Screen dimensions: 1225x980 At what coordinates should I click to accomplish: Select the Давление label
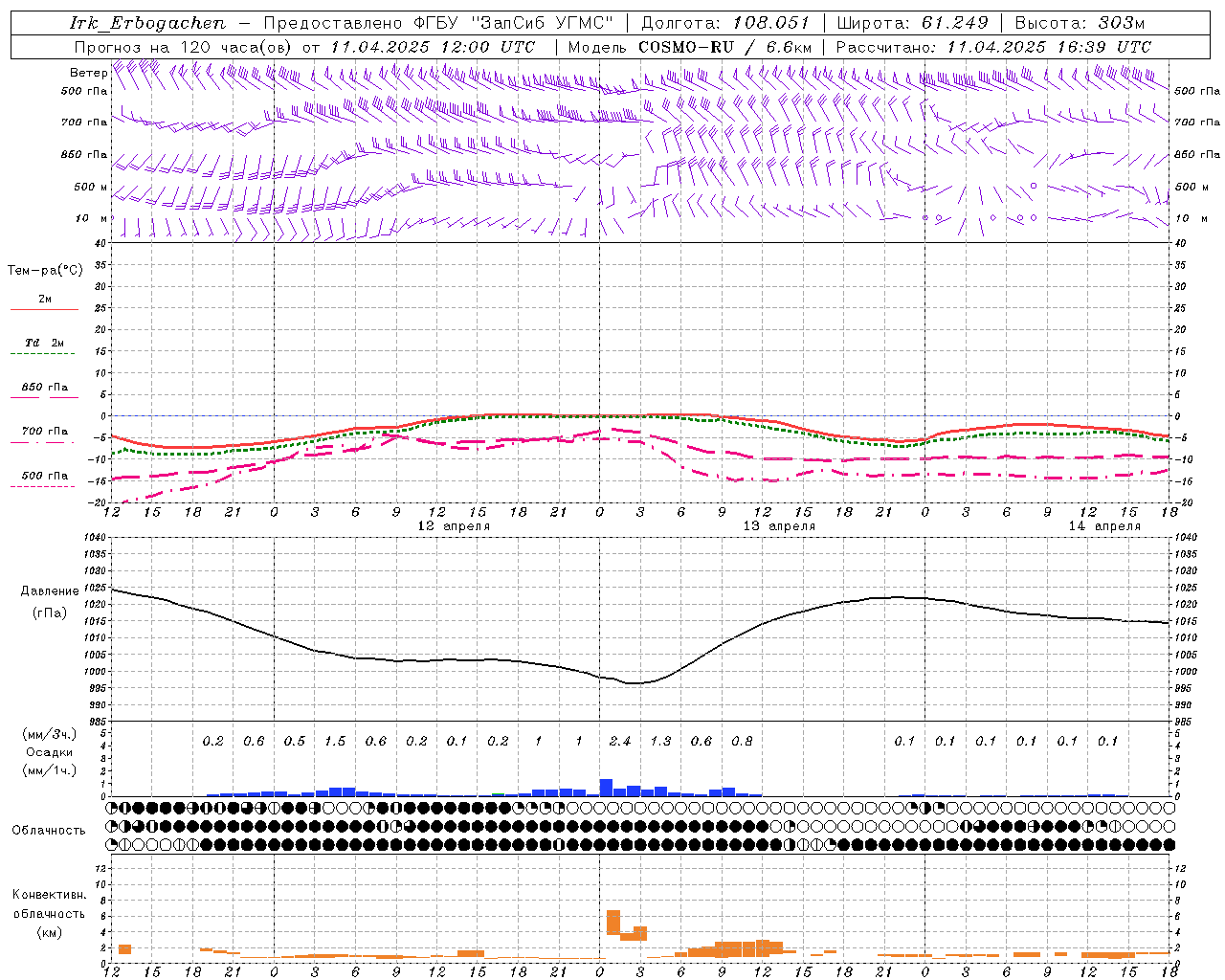coord(50,591)
